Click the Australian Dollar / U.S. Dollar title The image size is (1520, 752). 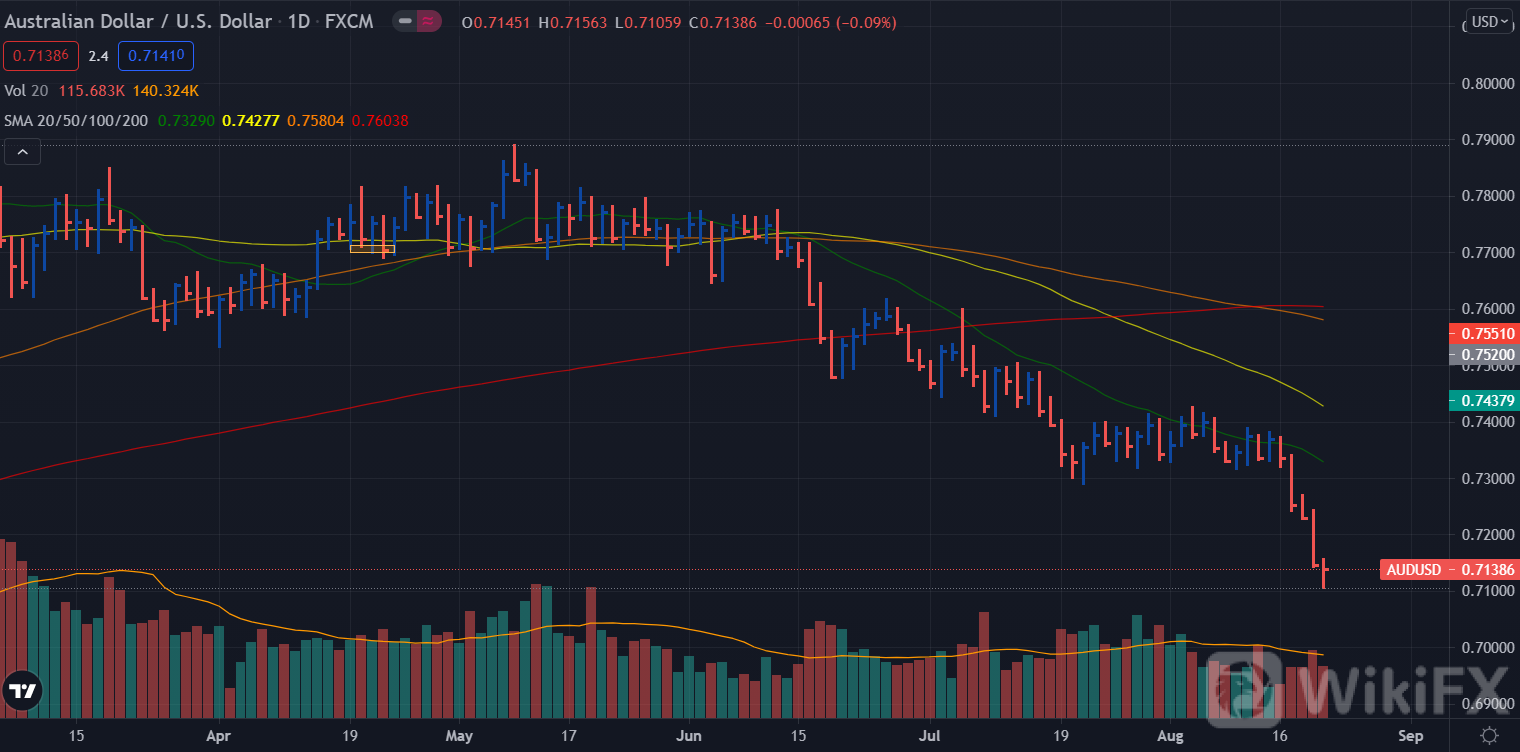click(137, 21)
